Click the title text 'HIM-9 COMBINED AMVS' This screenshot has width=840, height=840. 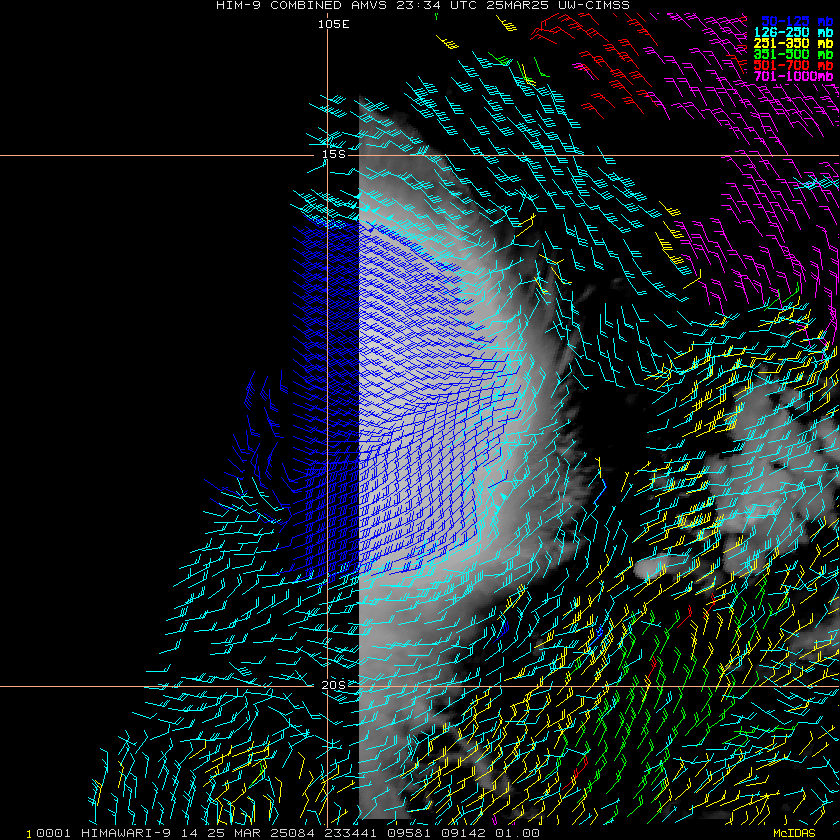[x=302, y=5]
